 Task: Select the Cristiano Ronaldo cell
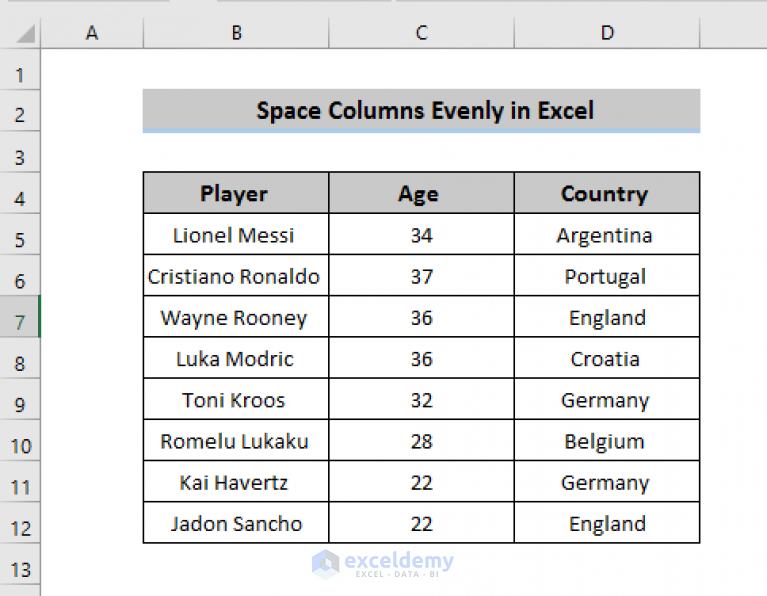pyautogui.click(x=236, y=275)
